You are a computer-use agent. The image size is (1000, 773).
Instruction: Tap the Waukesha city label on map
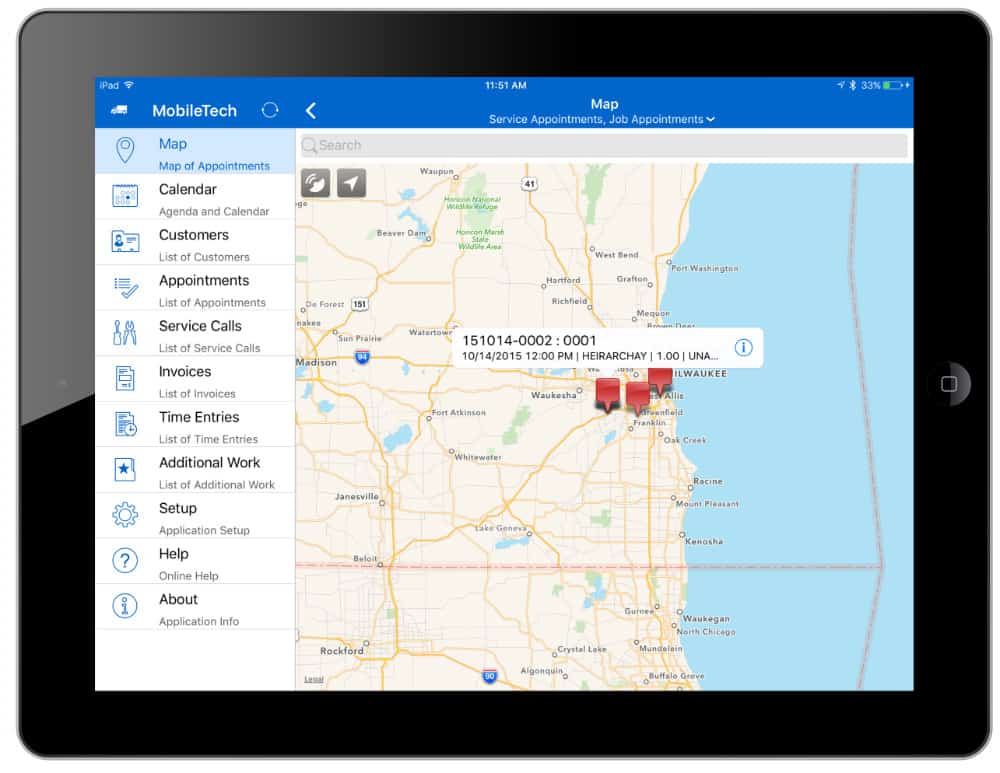click(554, 395)
